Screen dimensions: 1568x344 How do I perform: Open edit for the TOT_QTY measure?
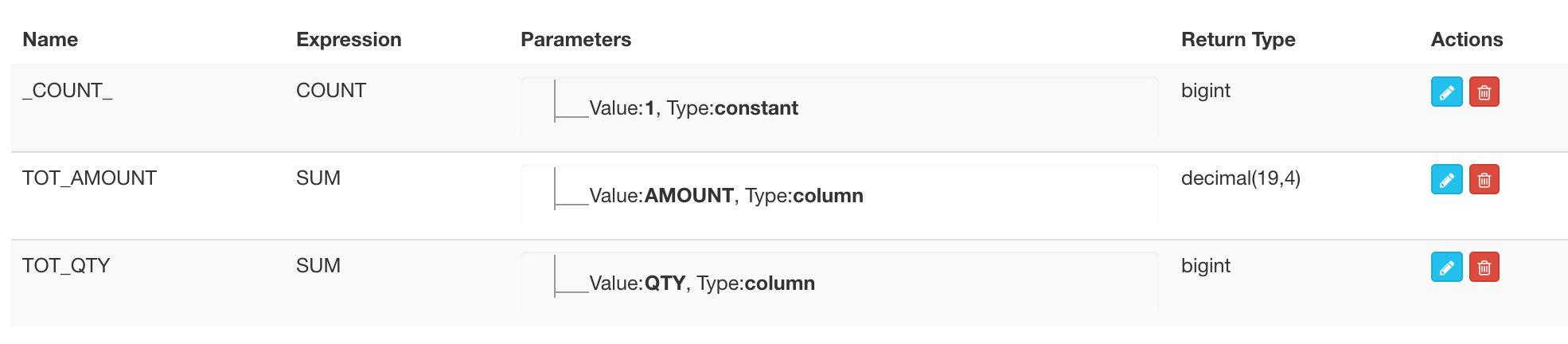click(x=1446, y=267)
